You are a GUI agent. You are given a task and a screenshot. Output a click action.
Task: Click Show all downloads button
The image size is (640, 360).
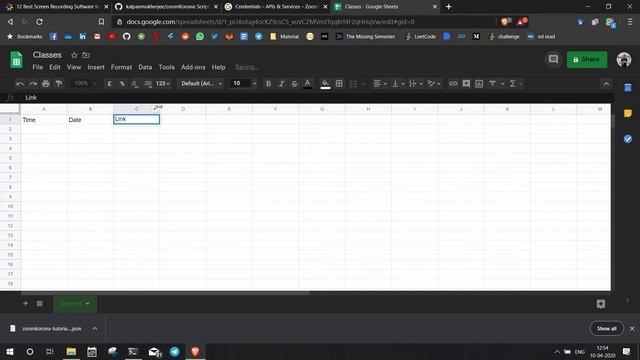click(x=607, y=329)
